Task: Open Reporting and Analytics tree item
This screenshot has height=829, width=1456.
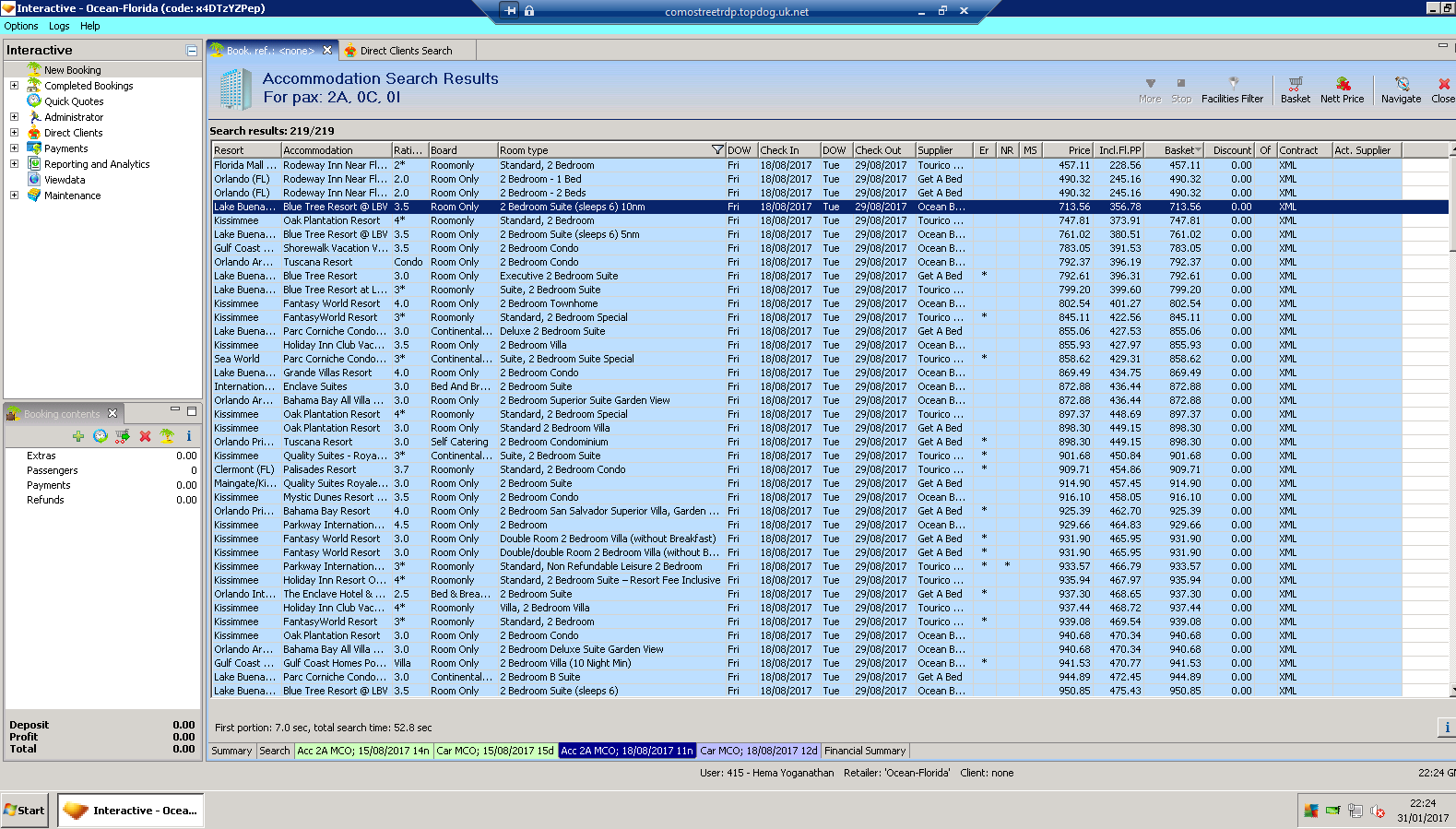Action: [97, 164]
